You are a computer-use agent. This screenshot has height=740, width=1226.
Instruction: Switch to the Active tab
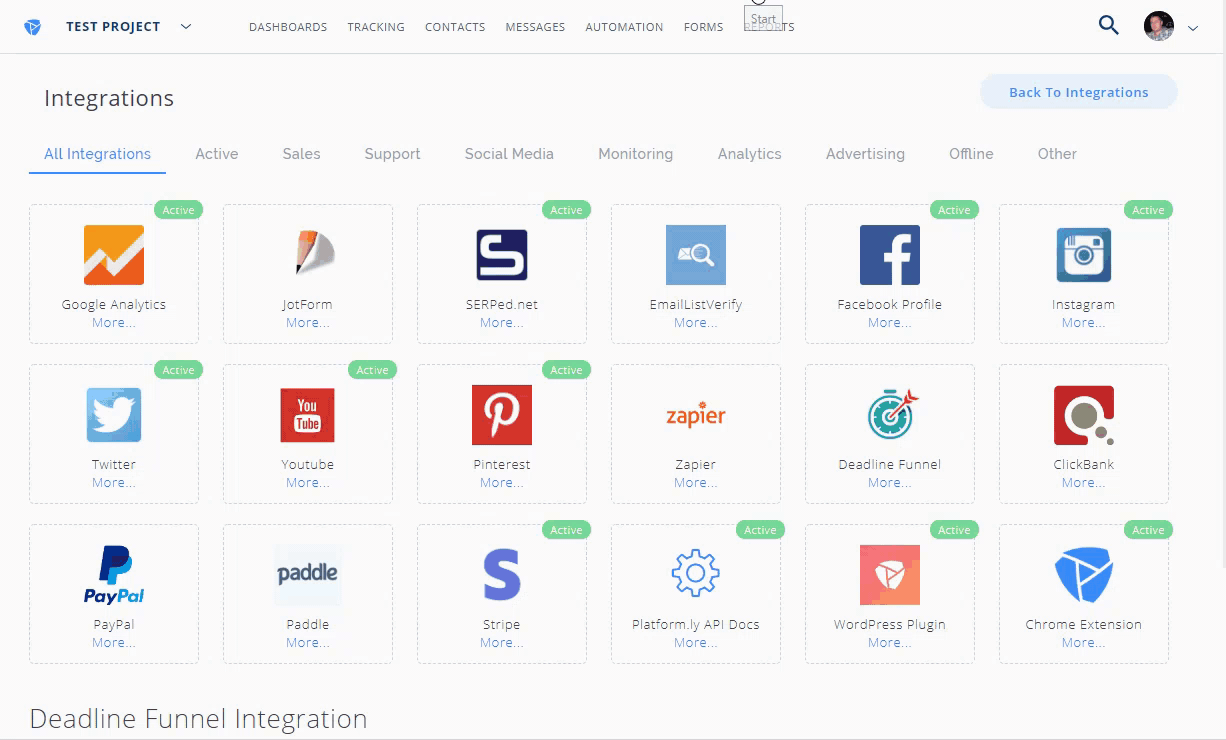[x=217, y=154]
